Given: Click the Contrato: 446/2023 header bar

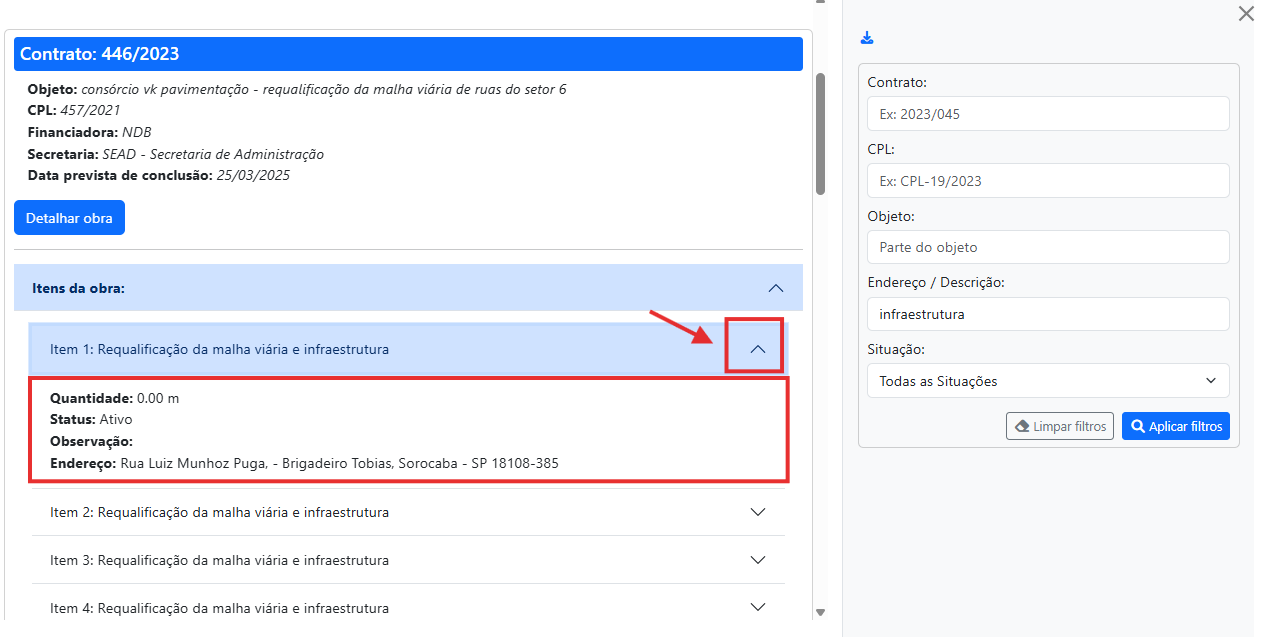Looking at the screenshot, I should pos(408,54).
